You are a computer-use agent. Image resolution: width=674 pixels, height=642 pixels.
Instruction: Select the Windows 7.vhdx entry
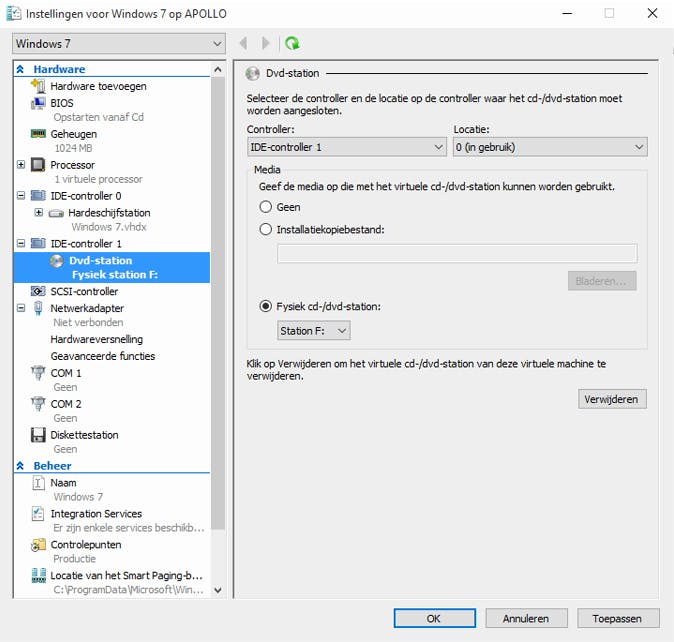coord(109,227)
